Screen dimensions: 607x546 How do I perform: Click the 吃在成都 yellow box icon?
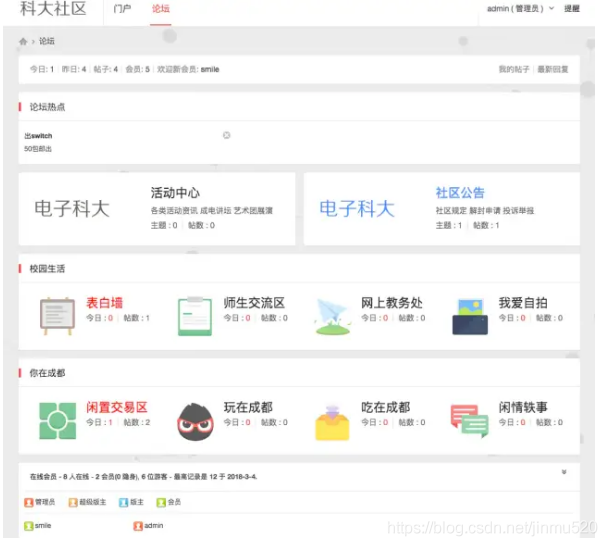332,422
